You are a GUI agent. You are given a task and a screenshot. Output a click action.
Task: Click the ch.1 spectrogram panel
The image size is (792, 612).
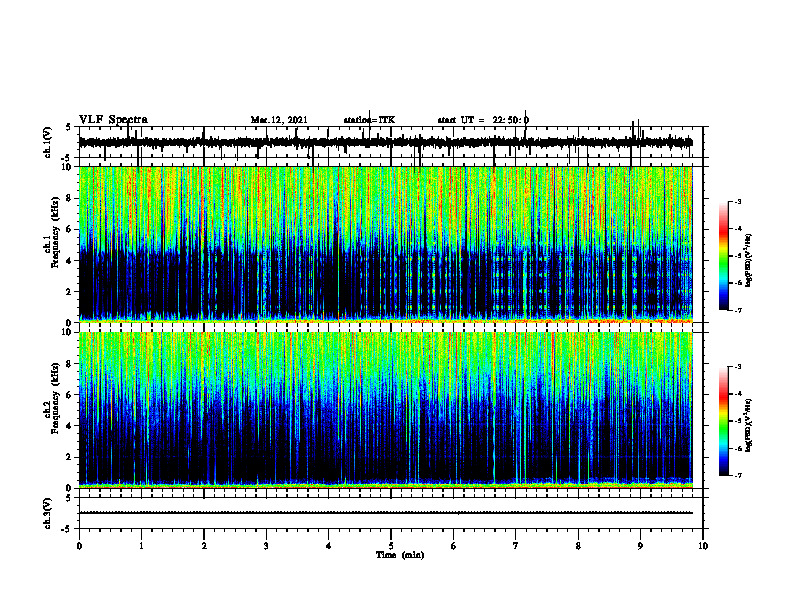click(386, 244)
